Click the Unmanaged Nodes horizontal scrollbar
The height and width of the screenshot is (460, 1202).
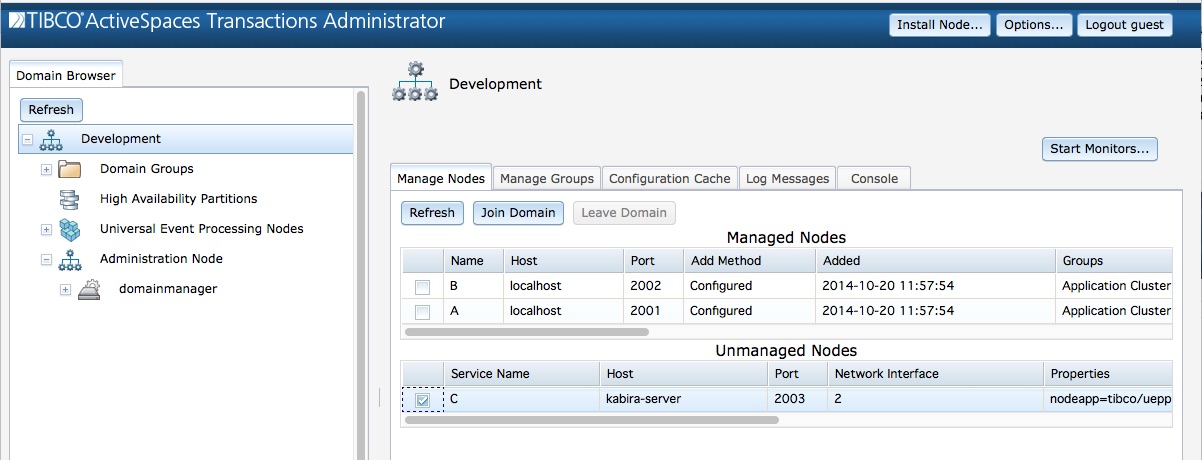591,420
